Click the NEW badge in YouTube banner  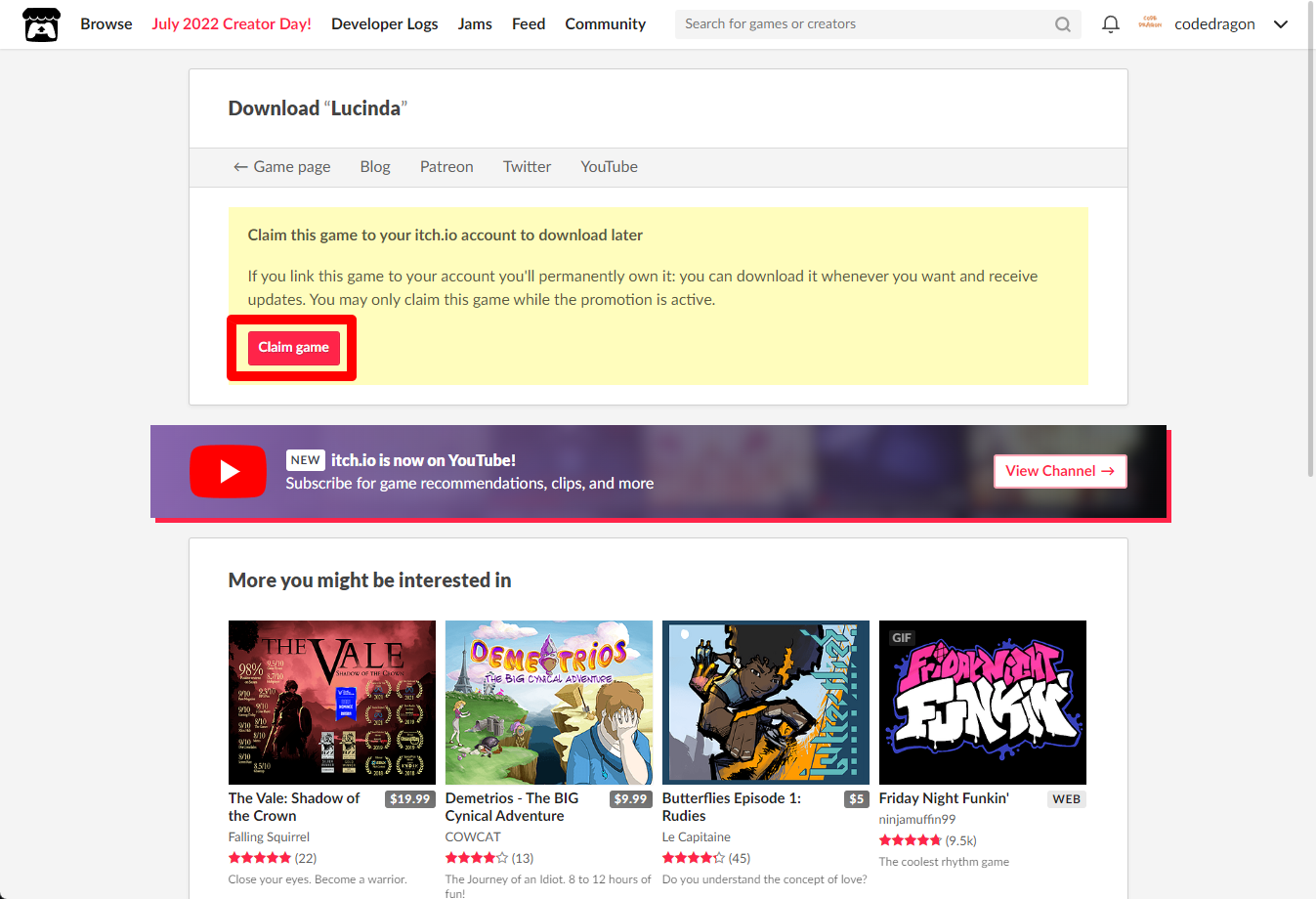point(305,460)
